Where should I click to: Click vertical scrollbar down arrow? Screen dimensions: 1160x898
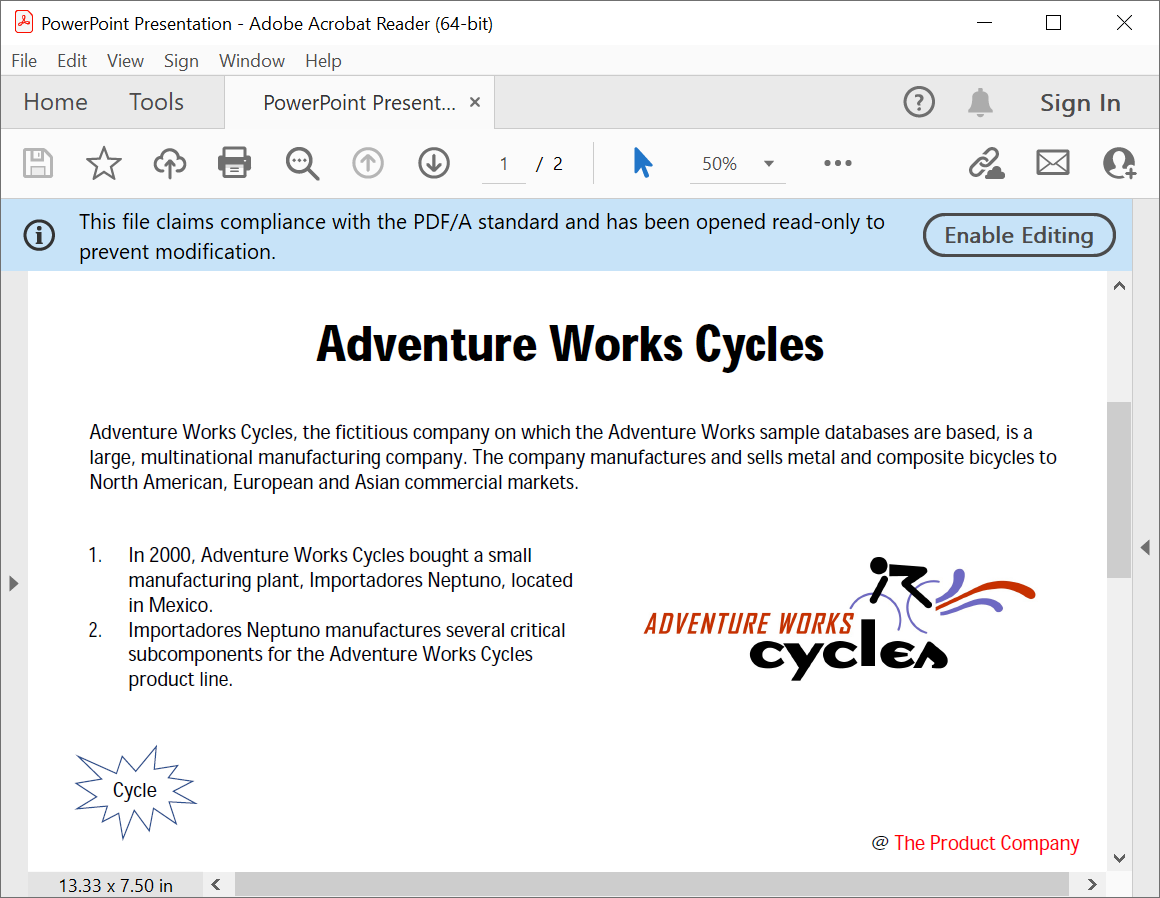click(x=1119, y=858)
